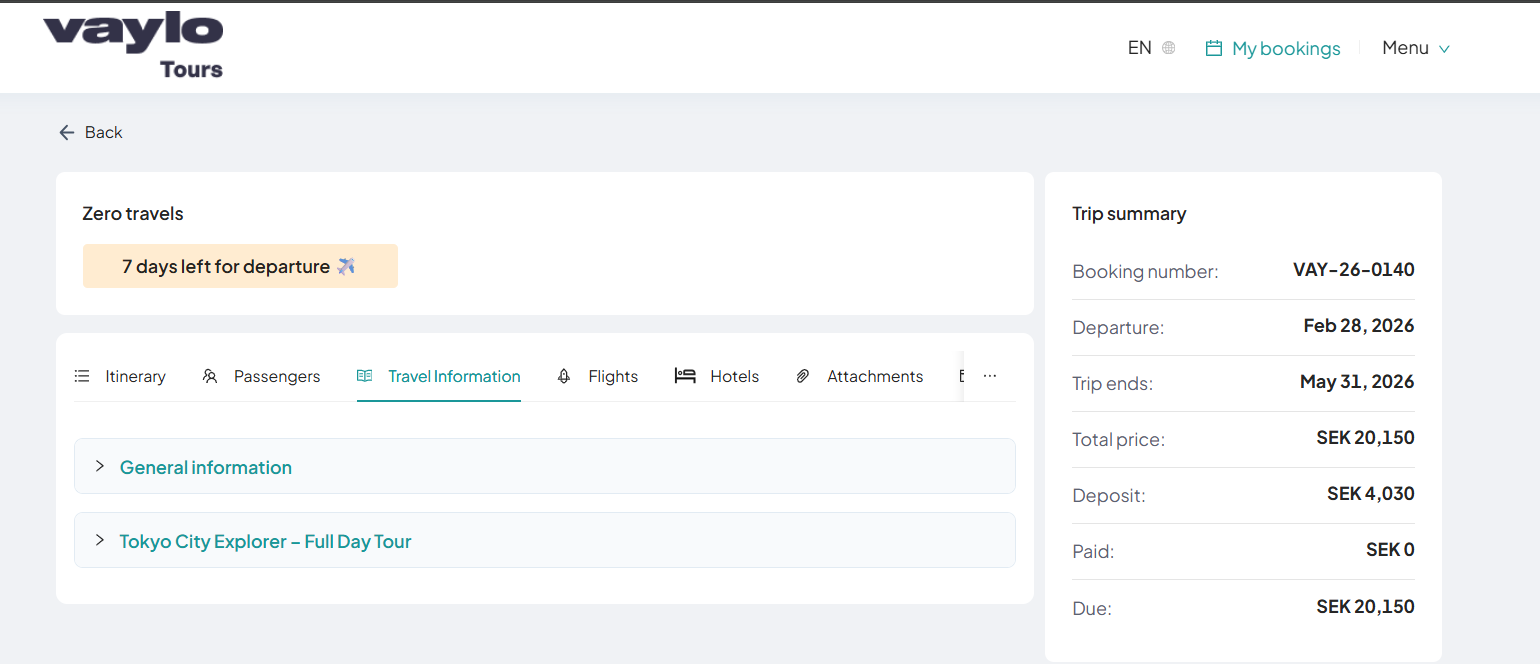Open the My bookings page
This screenshot has height=664, width=1540.
tap(1286, 47)
